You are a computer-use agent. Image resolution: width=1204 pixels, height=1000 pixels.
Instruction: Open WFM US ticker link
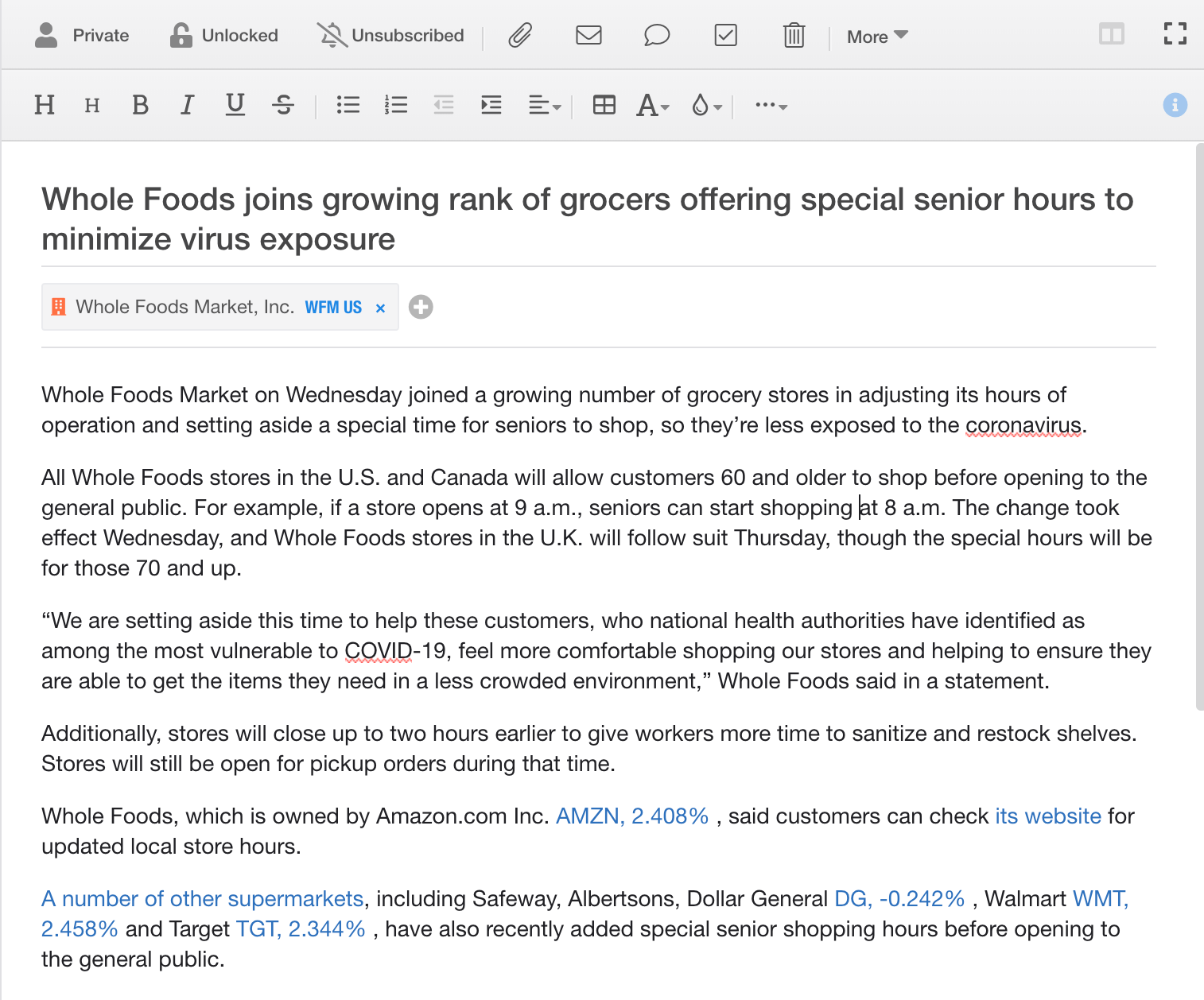click(x=333, y=308)
